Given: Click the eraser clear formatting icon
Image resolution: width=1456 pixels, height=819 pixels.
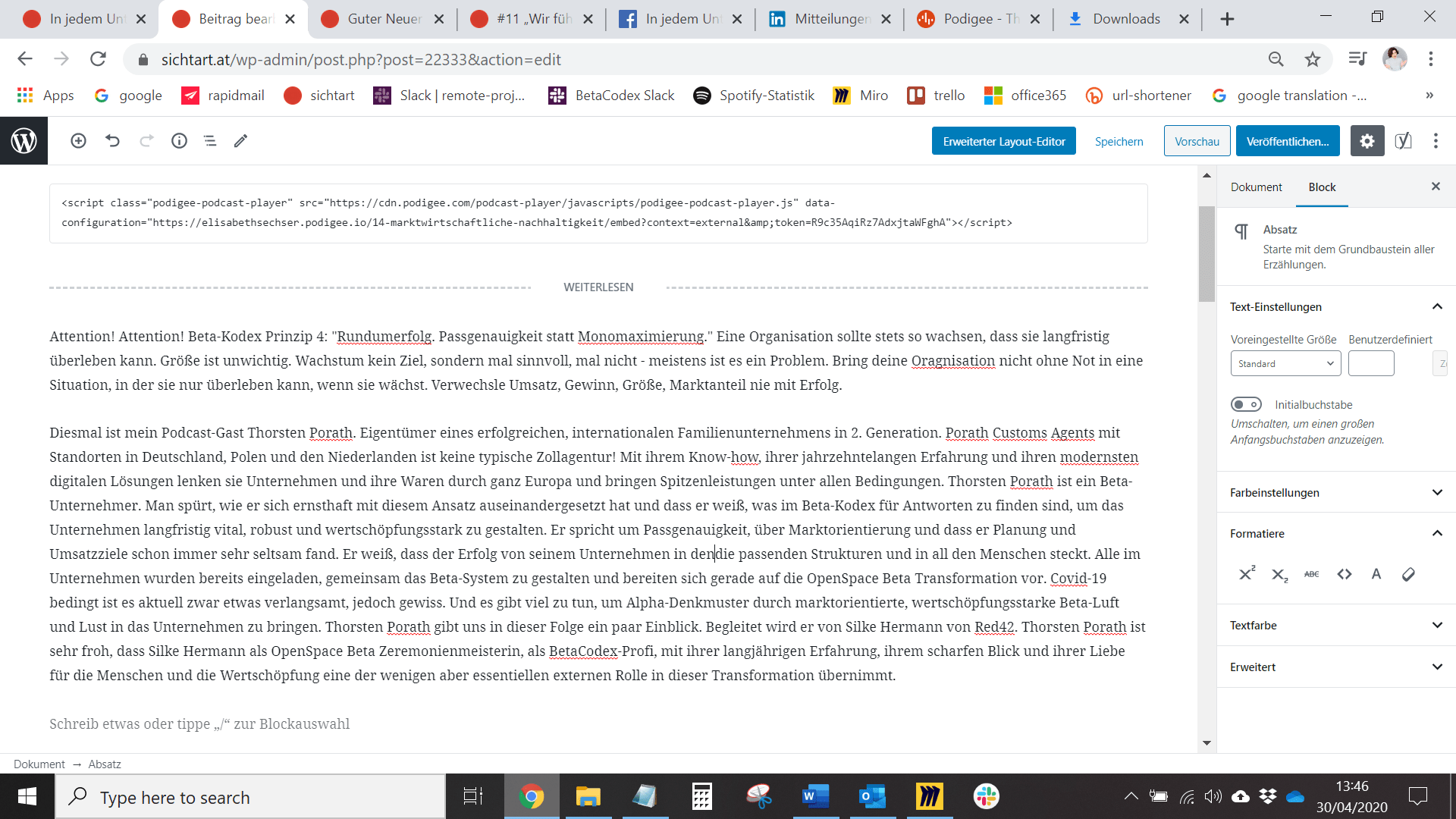Looking at the screenshot, I should (1408, 574).
